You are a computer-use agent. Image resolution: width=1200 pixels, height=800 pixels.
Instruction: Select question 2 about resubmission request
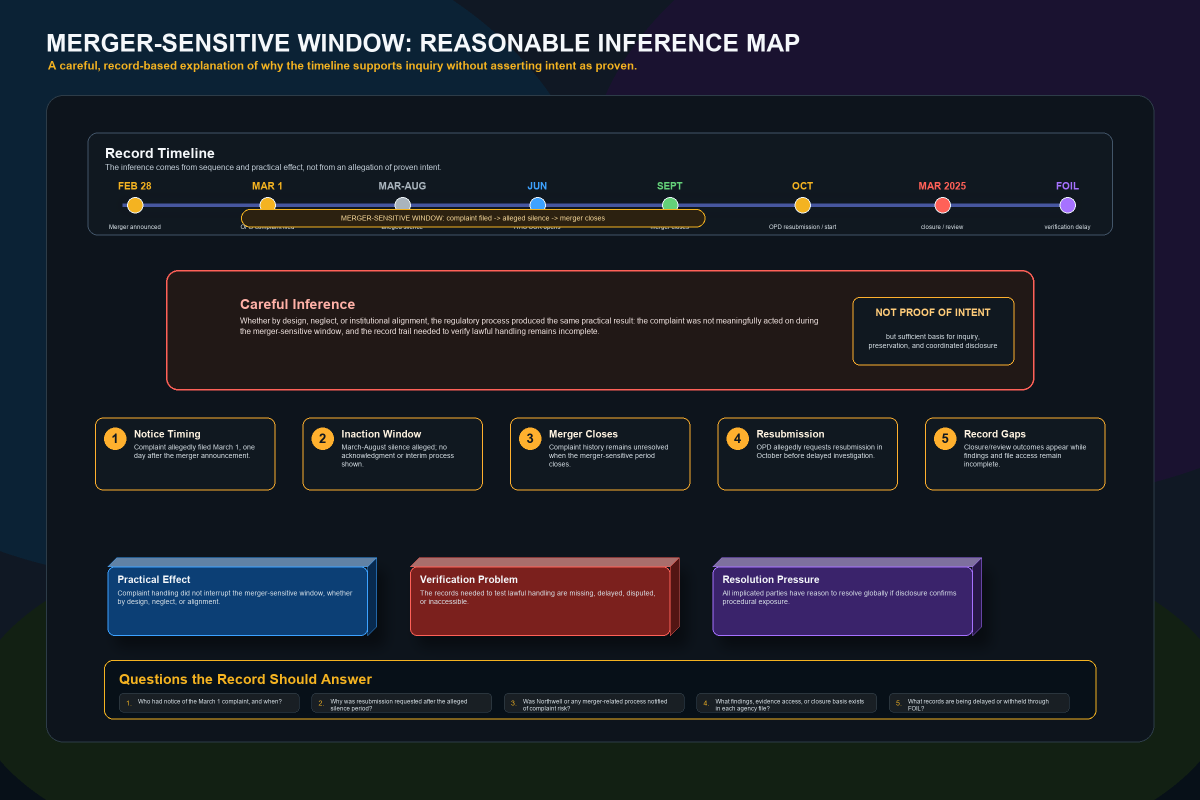(401, 703)
